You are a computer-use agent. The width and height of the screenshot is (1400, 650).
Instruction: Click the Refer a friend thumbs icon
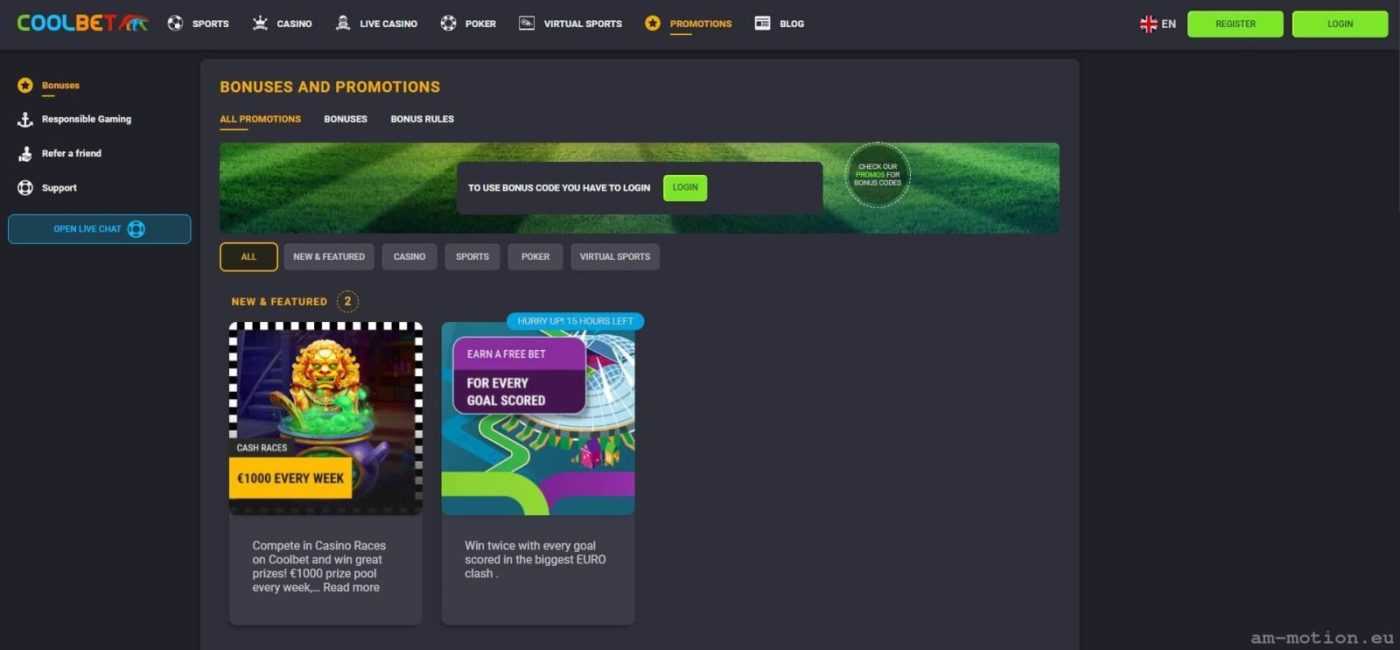tap(25, 153)
